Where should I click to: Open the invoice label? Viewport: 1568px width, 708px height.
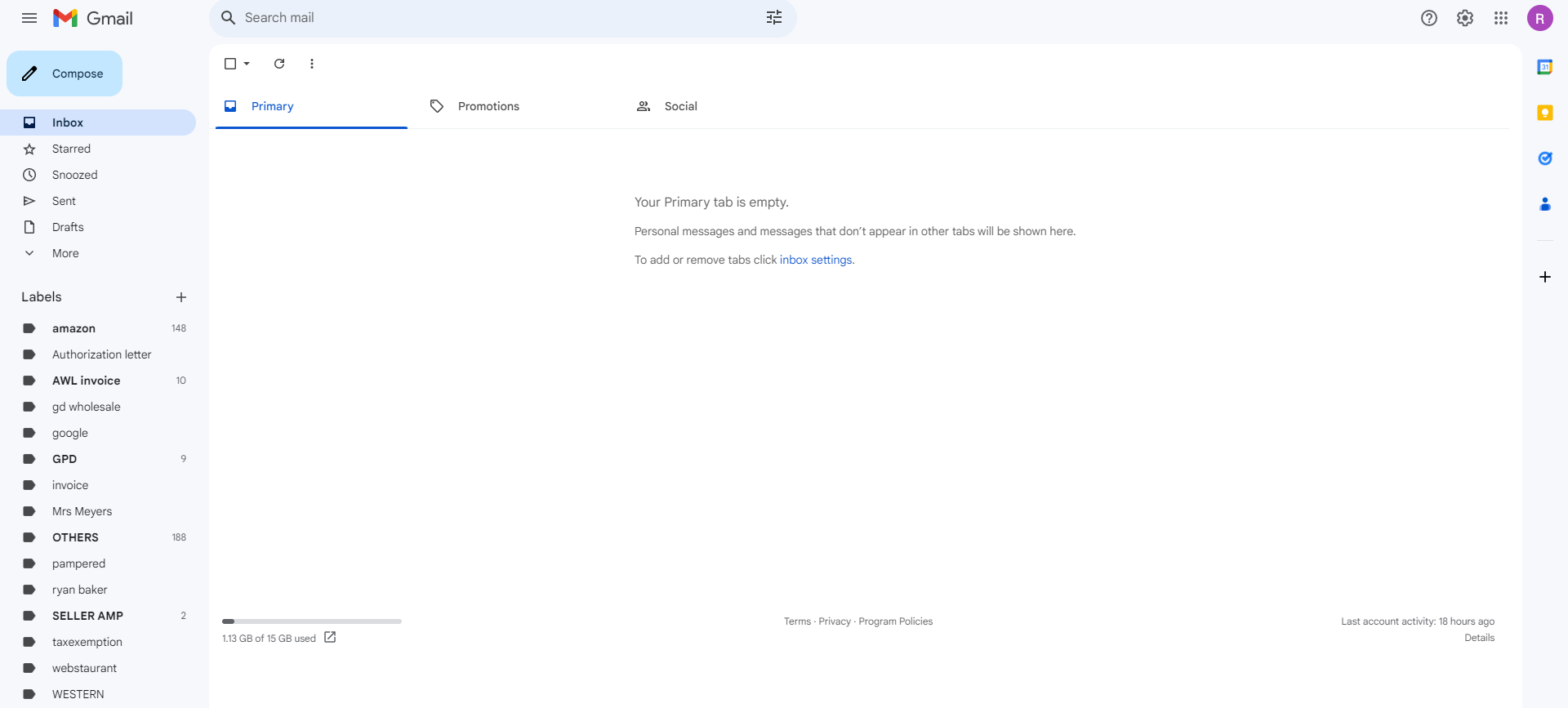[98, 485]
